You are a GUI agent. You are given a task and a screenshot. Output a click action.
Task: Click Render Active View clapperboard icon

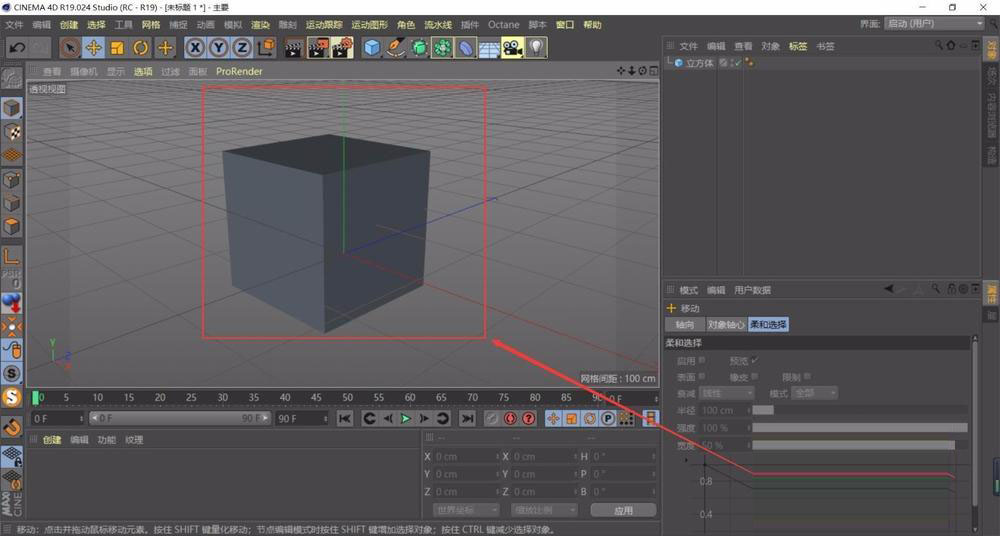294,47
